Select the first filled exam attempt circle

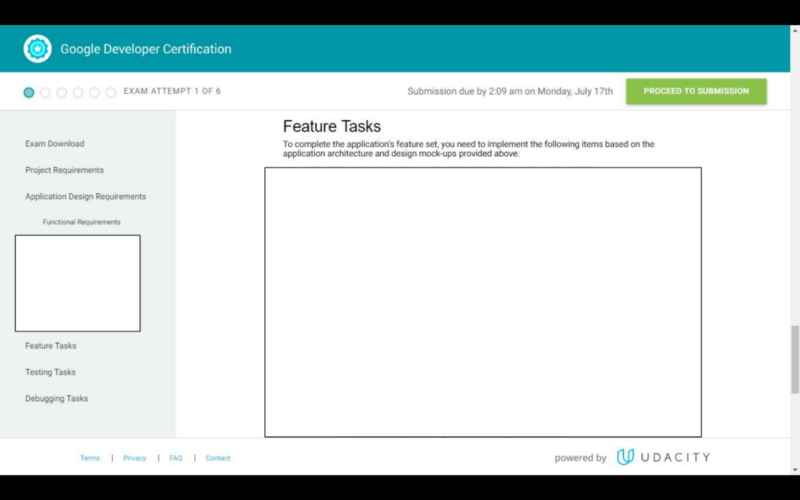[29, 92]
